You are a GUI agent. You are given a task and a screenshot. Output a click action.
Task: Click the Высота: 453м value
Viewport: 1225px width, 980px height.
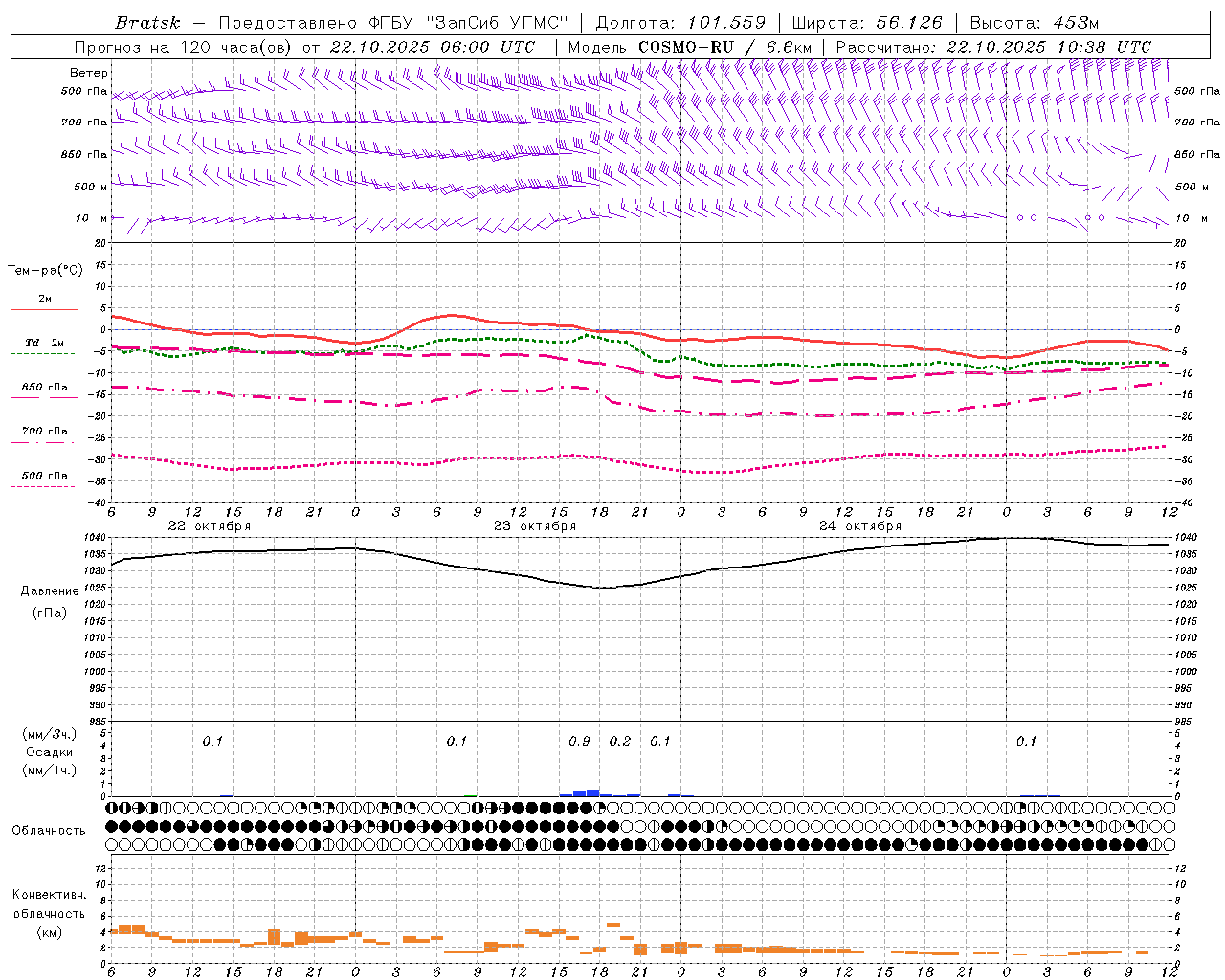coord(1034,23)
